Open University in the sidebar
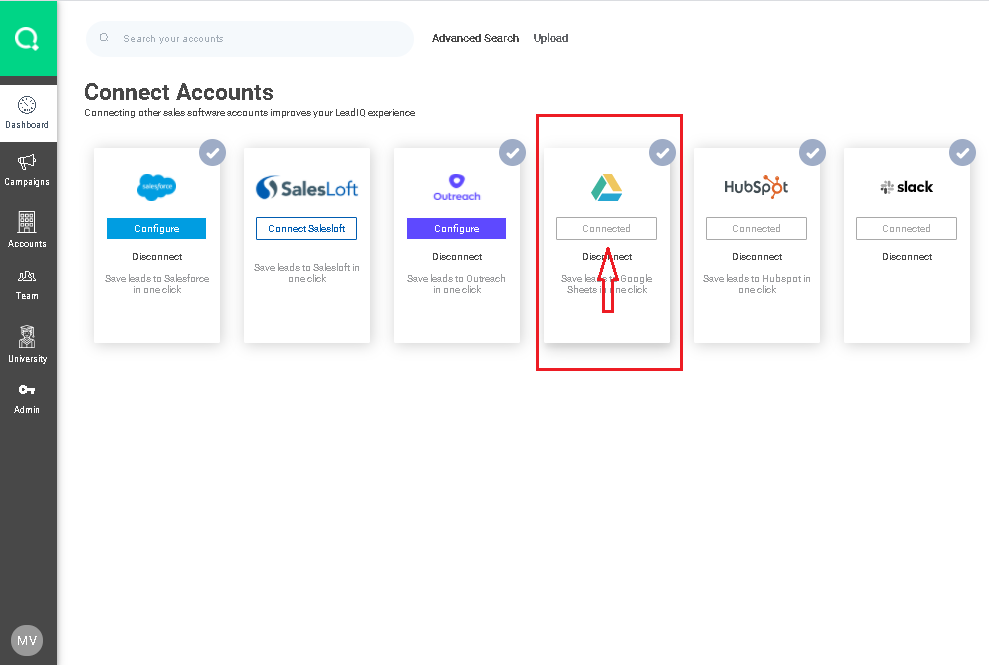The height and width of the screenshot is (665, 989). coord(27,345)
